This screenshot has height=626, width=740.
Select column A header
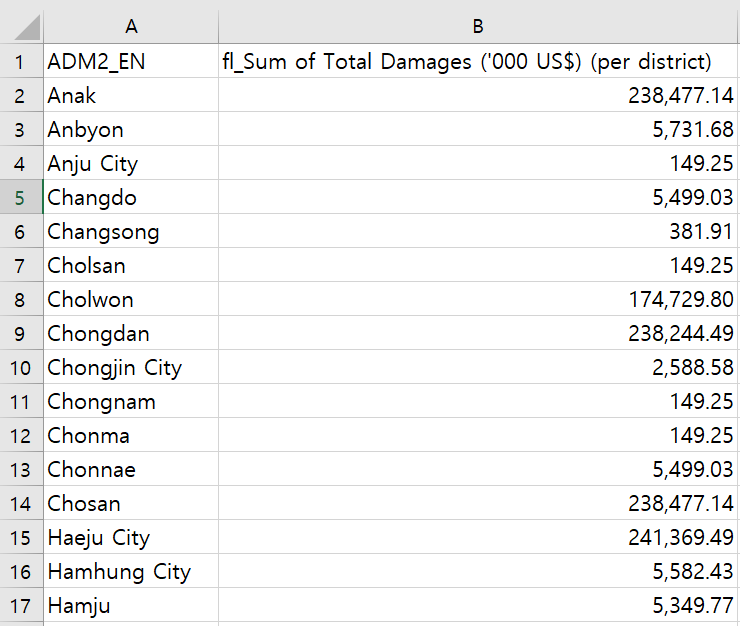click(131, 26)
